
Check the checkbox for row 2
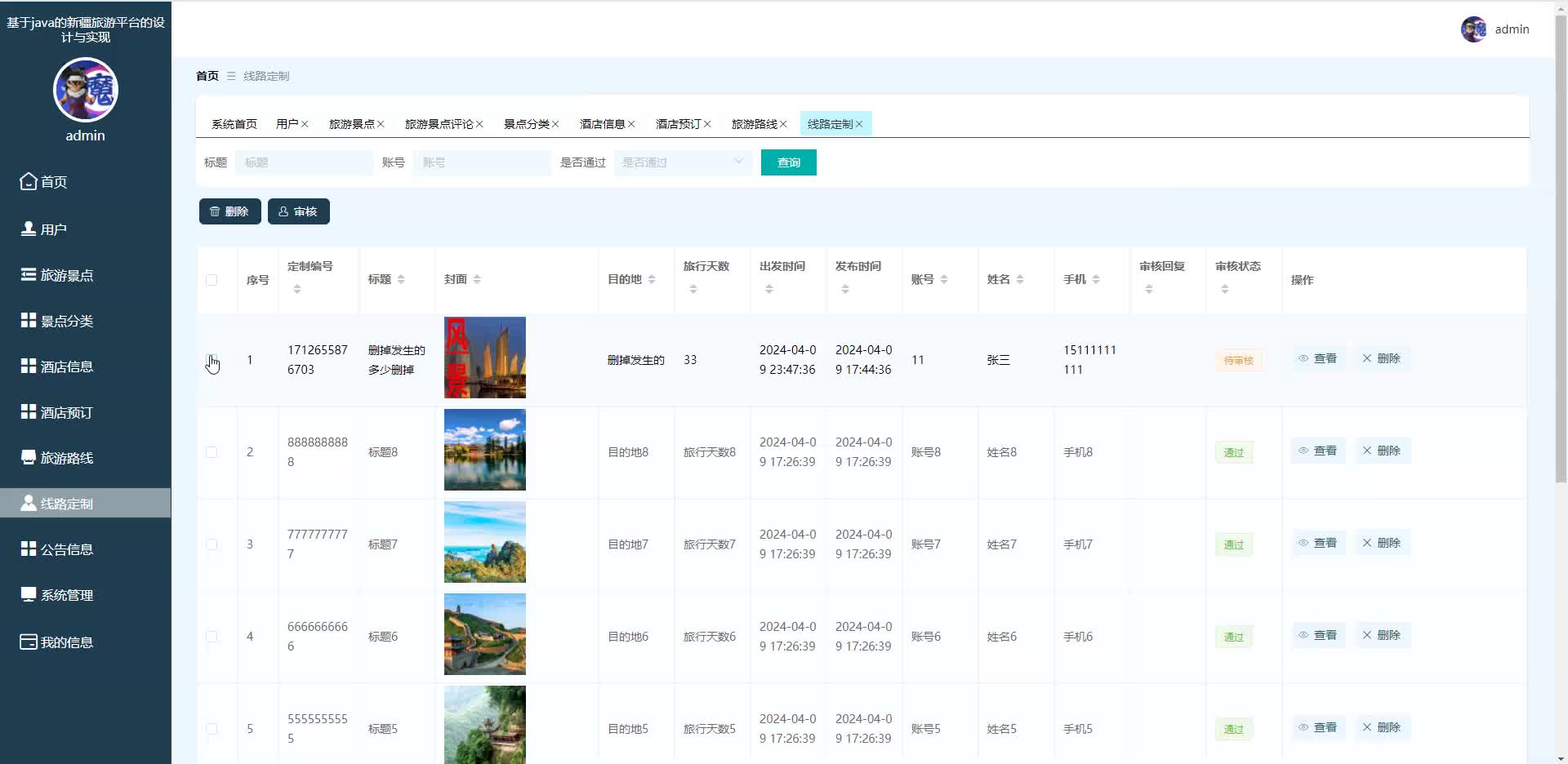212,453
